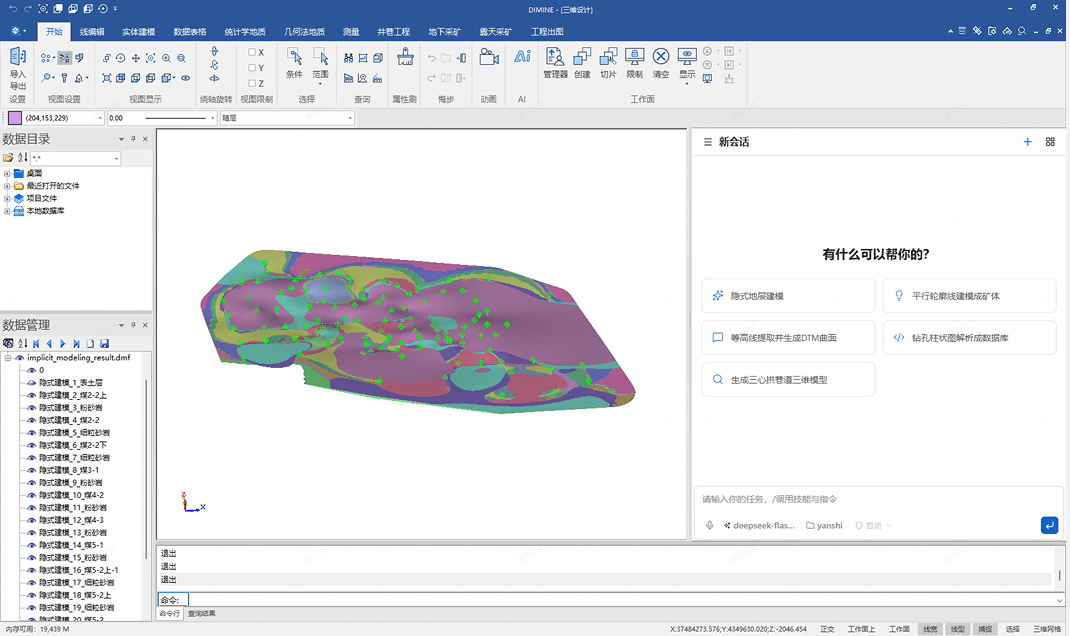Switch to the 线编辑 ribbon tab
The width and height of the screenshot is (1070, 636).
[92, 31]
